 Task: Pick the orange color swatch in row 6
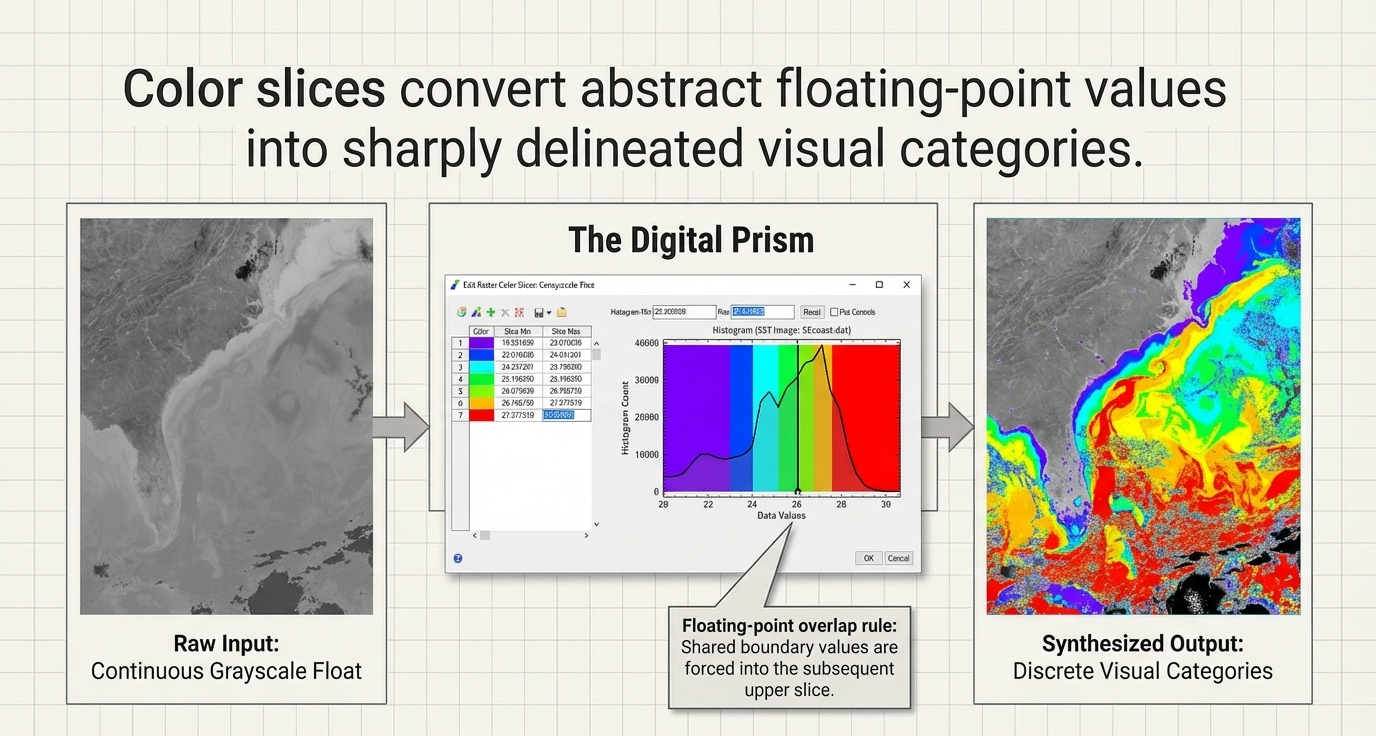[x=482, y=403]
